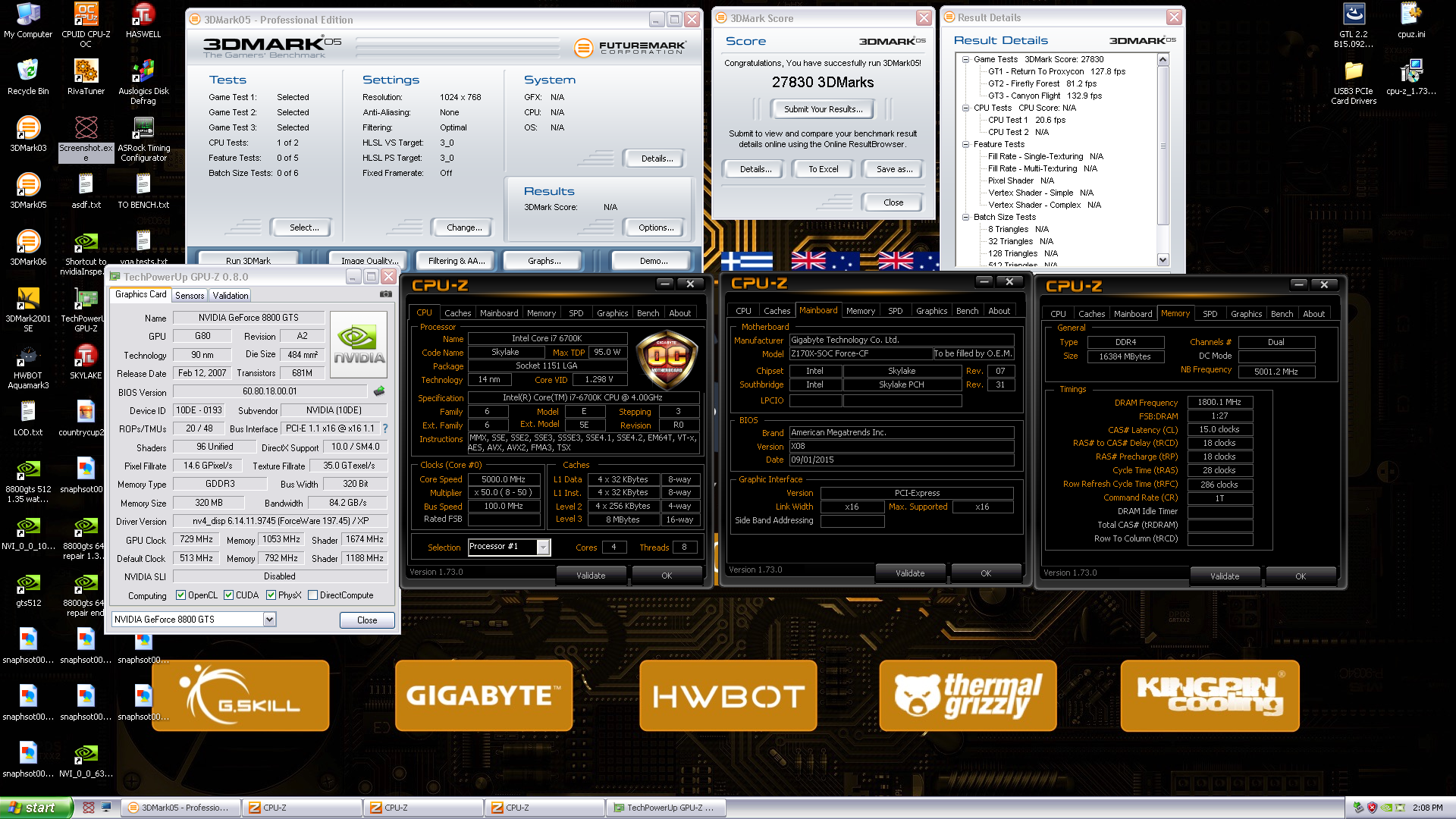Collapse the Batch Size Tests tree node
1456x819 pixels.
click(x=965, y=217)
